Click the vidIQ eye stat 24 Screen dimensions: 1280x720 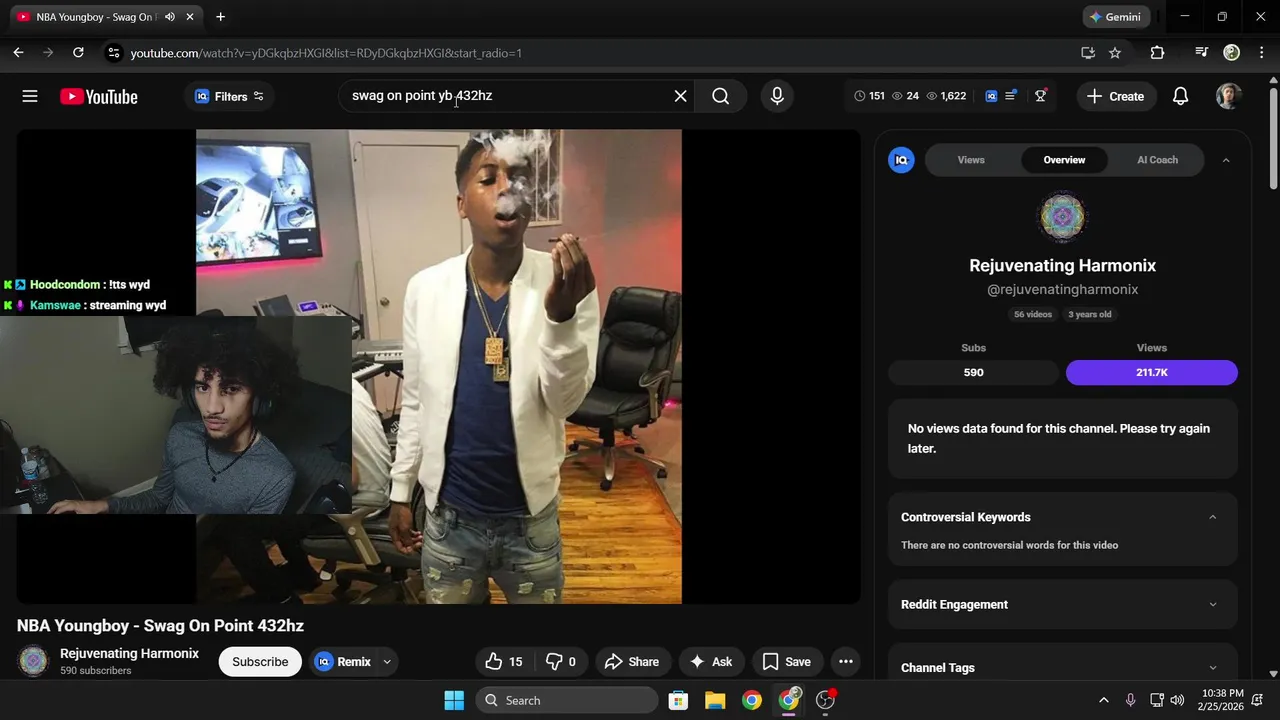(905, 96)
